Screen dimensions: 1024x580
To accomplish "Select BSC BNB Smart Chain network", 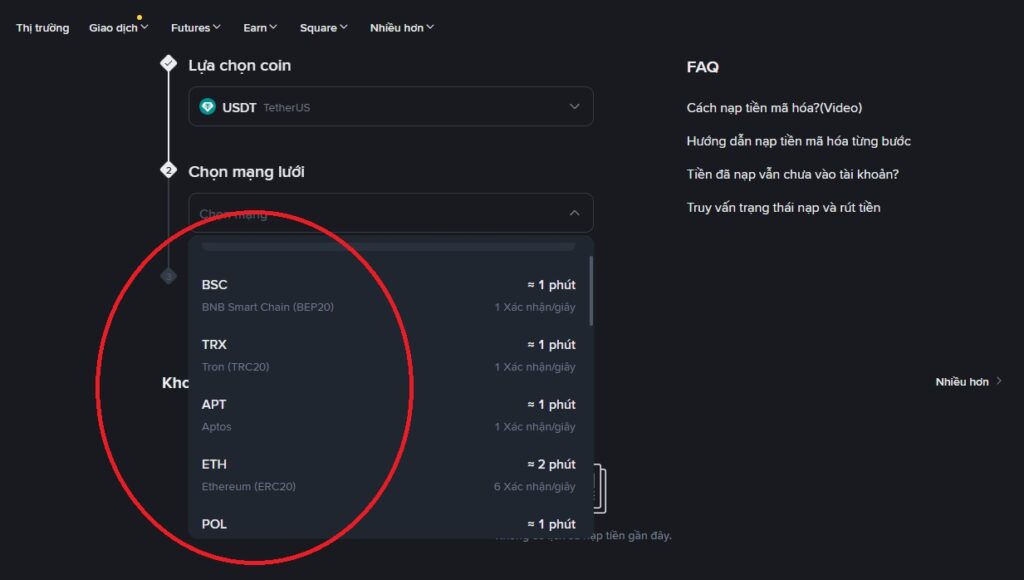I will (389, 295).
